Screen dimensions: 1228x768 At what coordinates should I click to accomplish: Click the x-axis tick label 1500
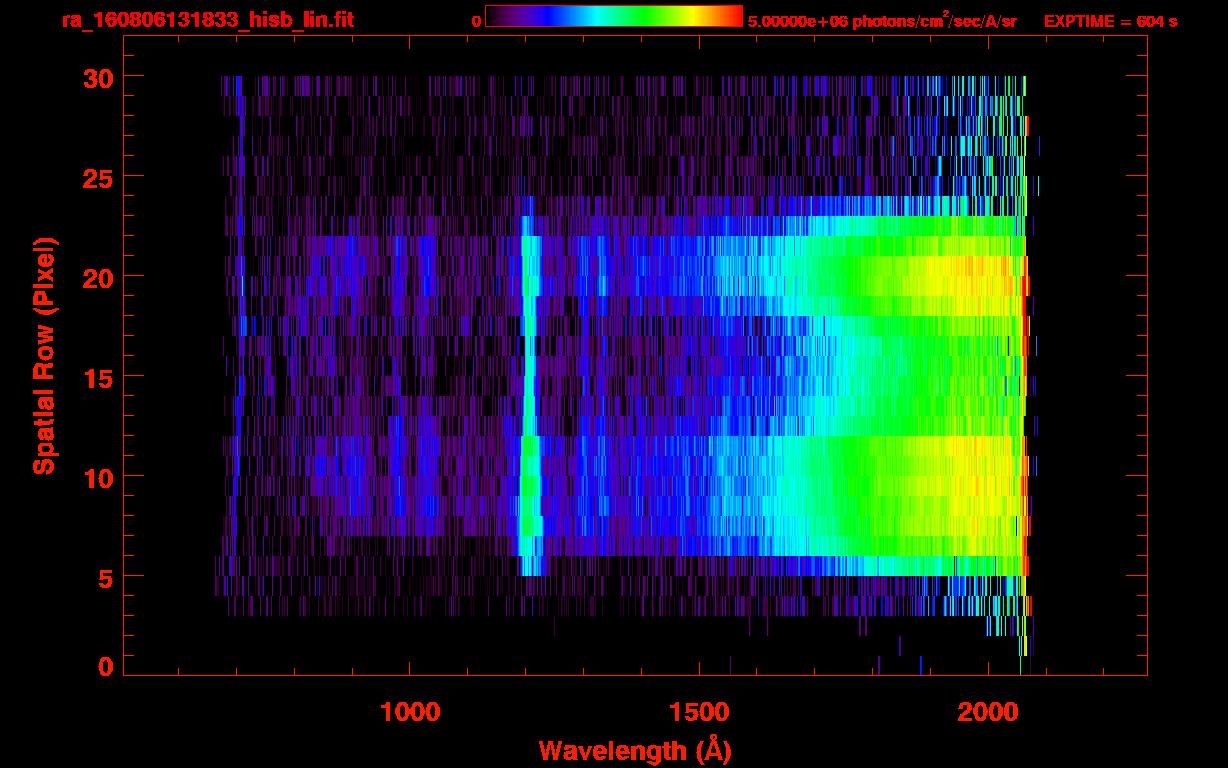[x=699, y=711]
